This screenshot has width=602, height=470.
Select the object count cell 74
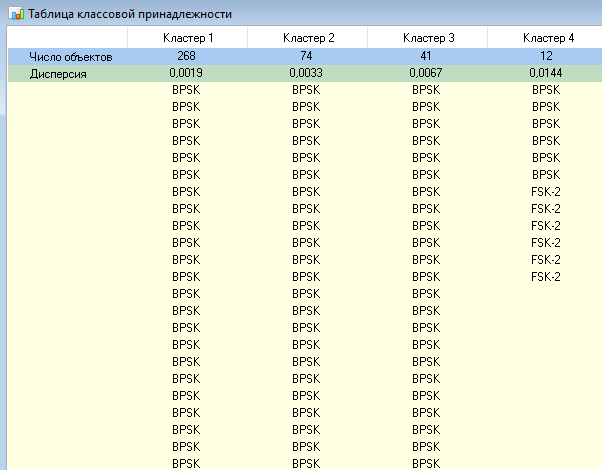[306, 56]
